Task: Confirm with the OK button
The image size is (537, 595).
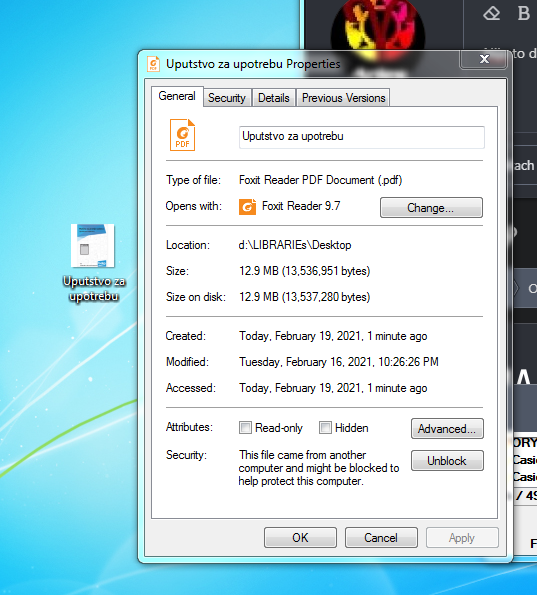Action: click(x=300, y=537)
